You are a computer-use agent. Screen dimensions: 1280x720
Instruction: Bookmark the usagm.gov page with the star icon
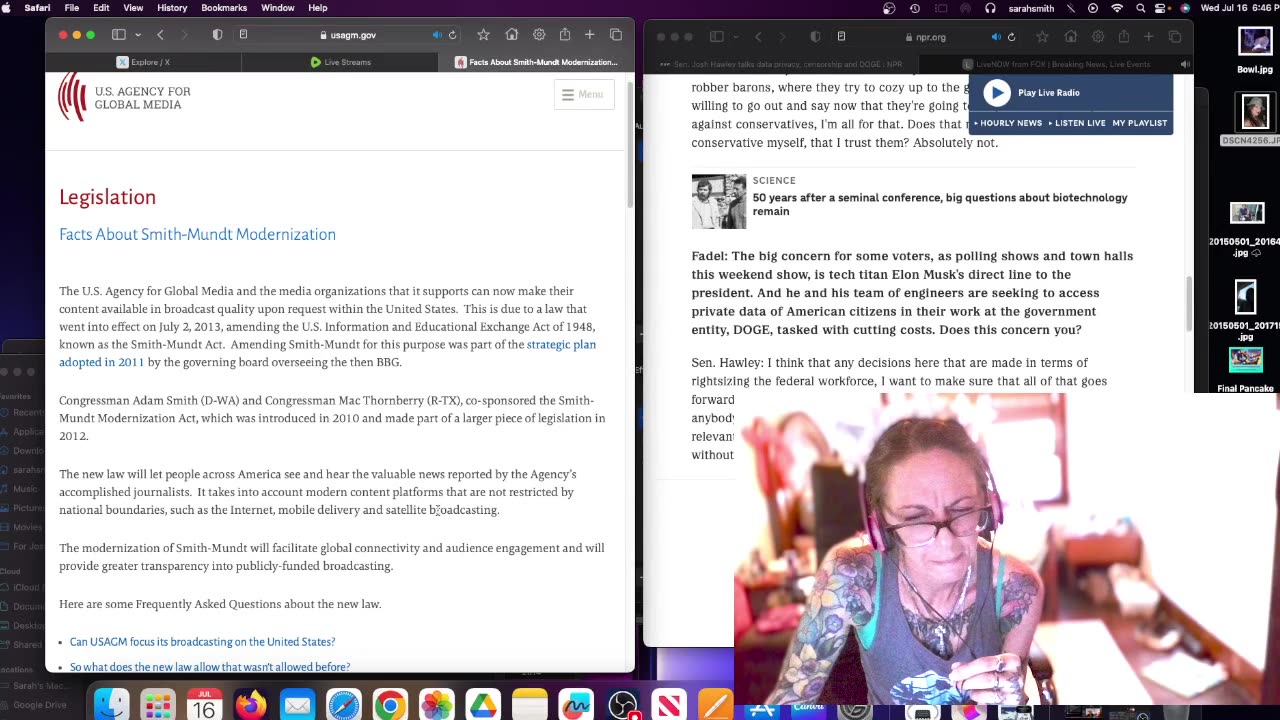(x=484, y=35)
